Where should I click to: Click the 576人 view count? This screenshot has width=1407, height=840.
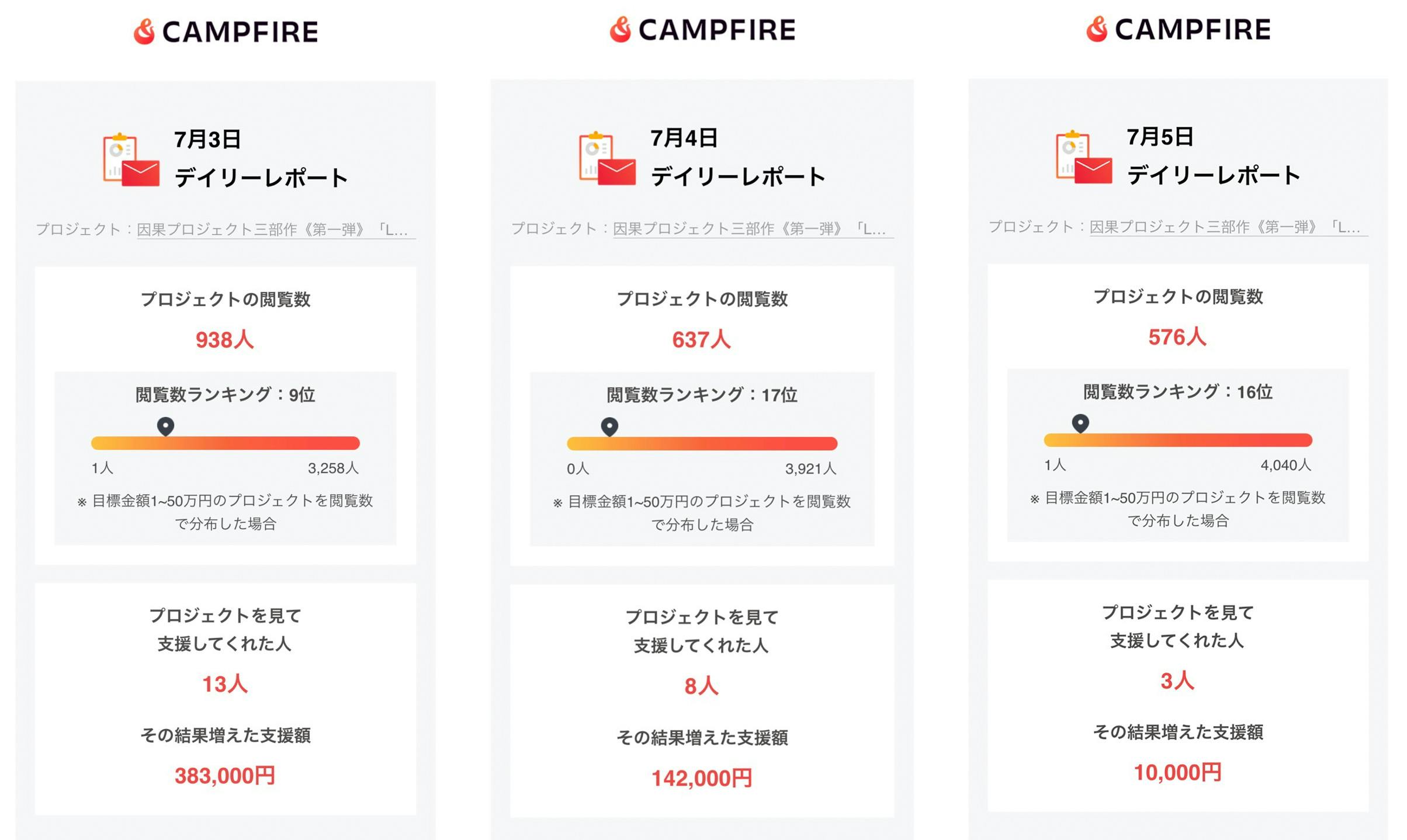[x=1177, y=337]
